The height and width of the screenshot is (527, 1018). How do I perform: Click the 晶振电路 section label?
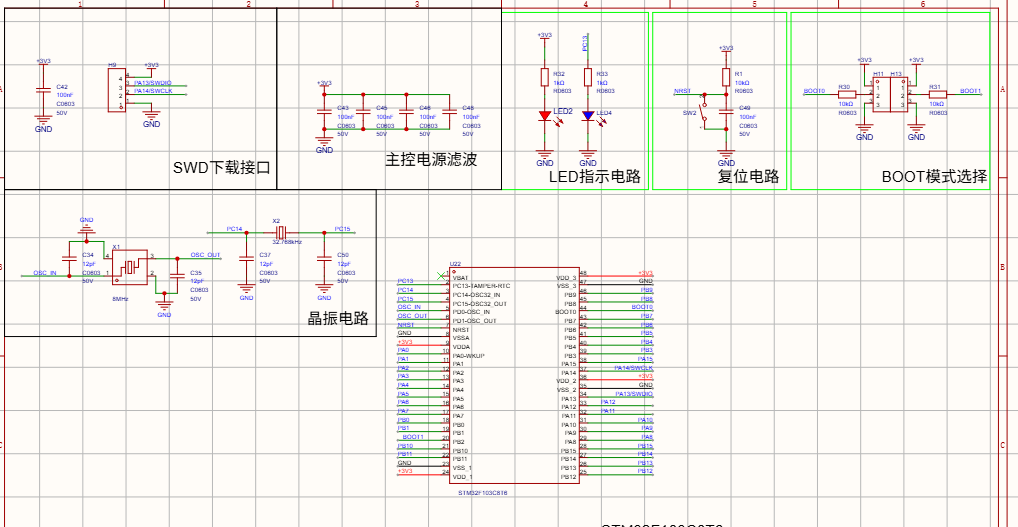(338, 319)
